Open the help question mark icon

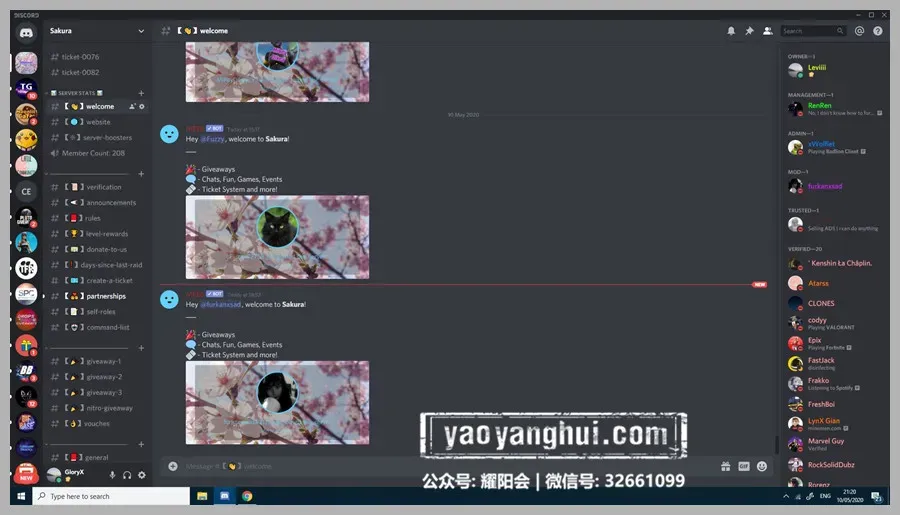point(878,31)
